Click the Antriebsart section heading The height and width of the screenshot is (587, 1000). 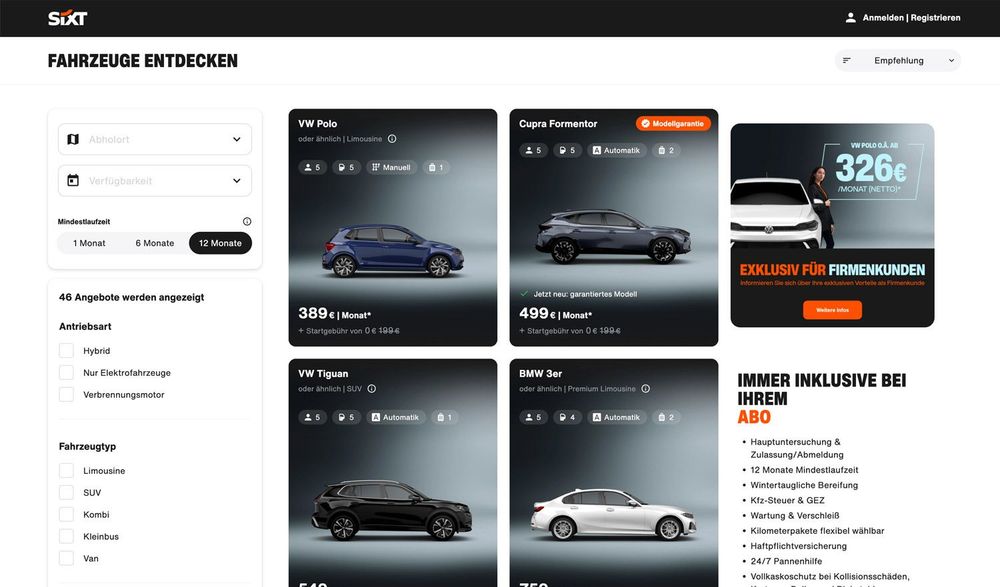(85, 326)
